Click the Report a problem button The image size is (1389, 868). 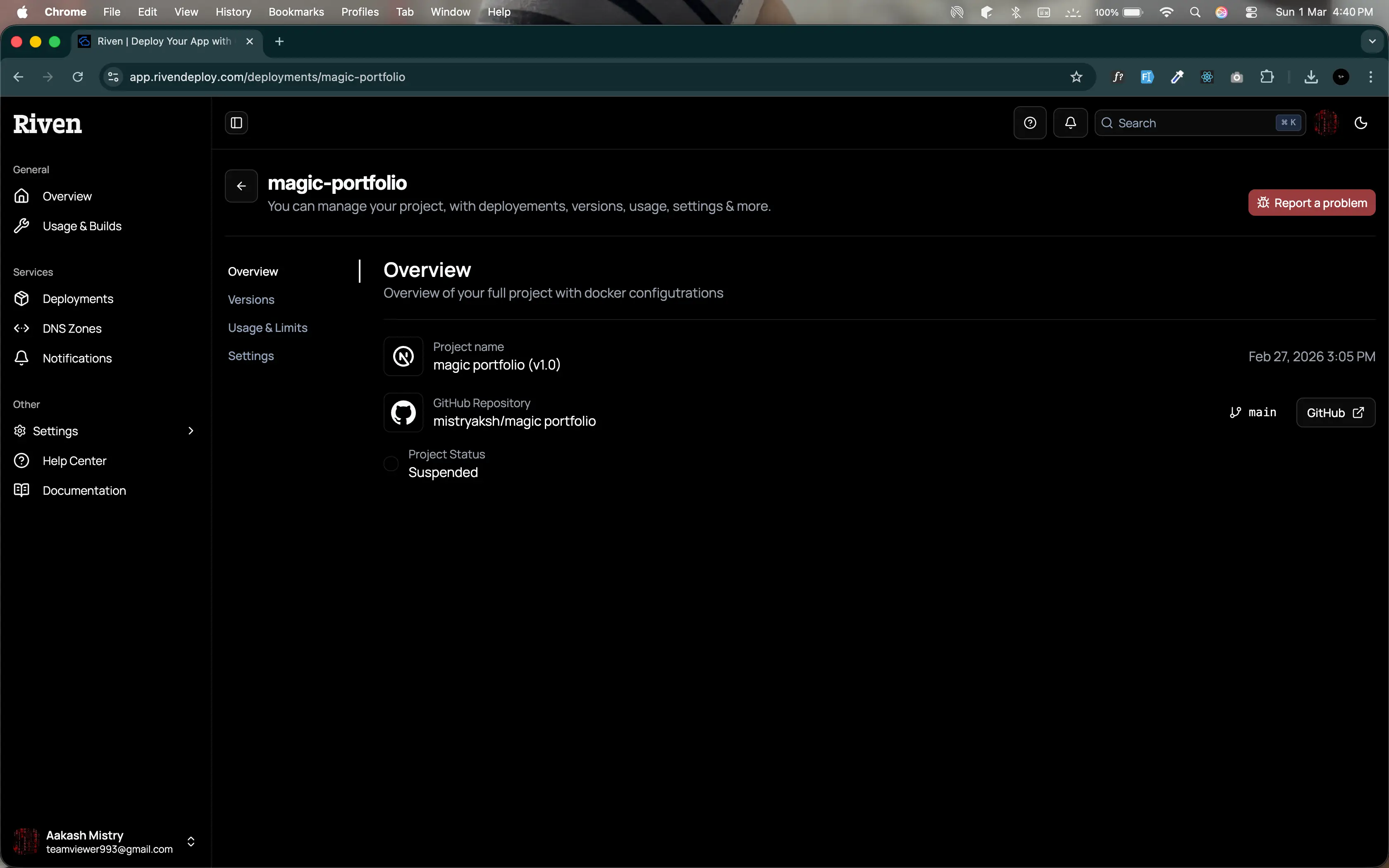click(x=1312, y=202)
